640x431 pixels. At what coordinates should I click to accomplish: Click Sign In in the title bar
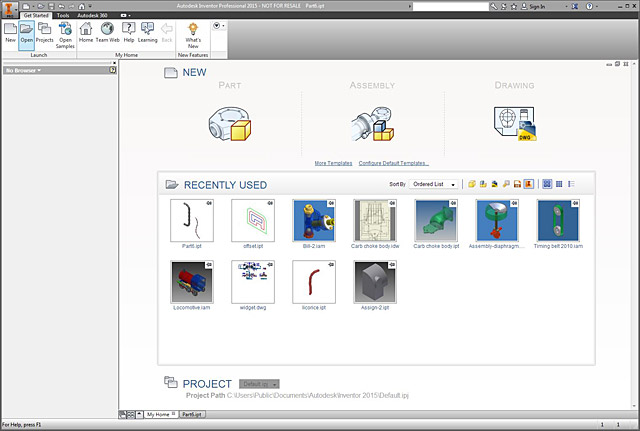(x=537, y=6)
